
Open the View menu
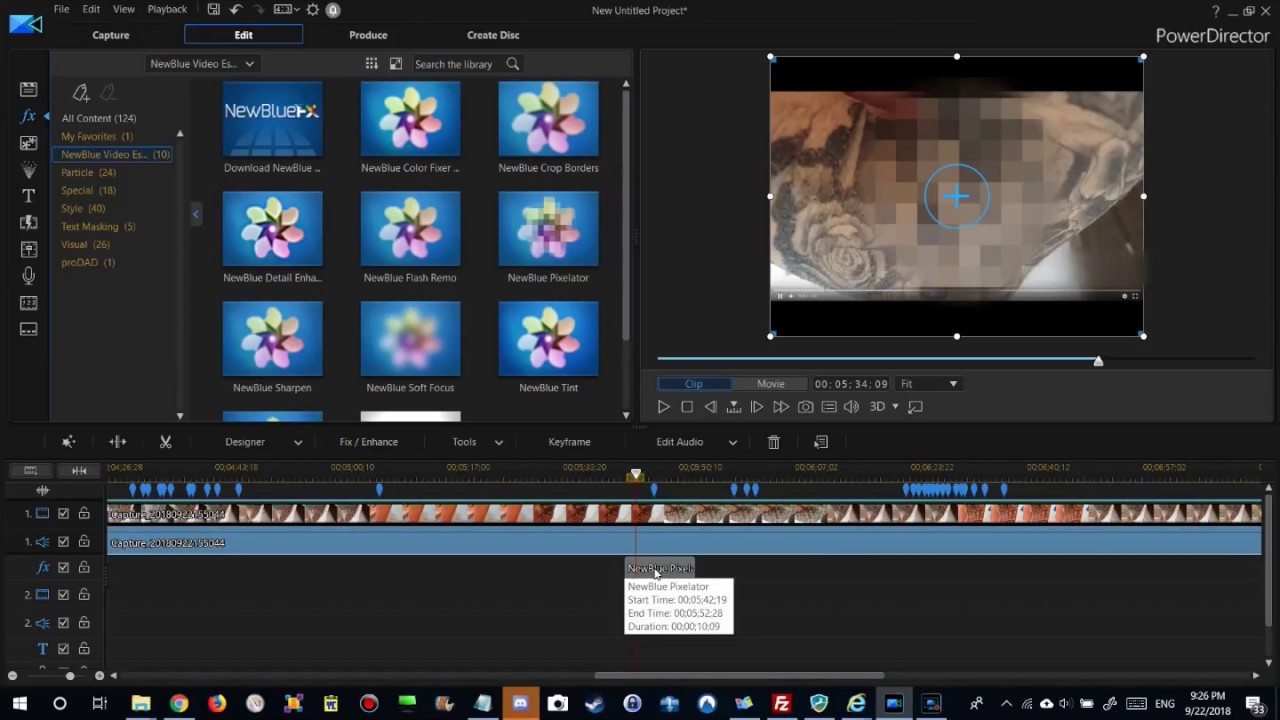click(124, 9)
